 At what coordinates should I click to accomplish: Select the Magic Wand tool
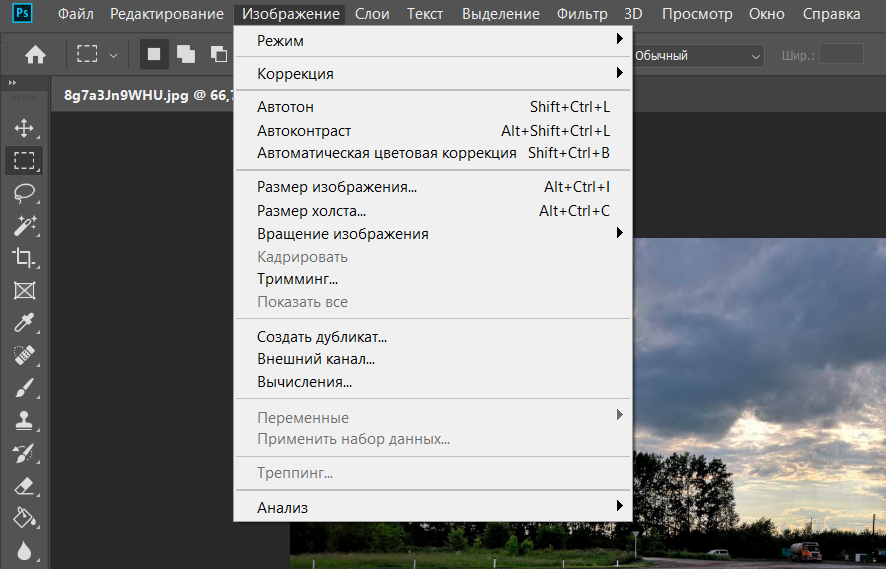pyautogui.click(x=24, y=225)
